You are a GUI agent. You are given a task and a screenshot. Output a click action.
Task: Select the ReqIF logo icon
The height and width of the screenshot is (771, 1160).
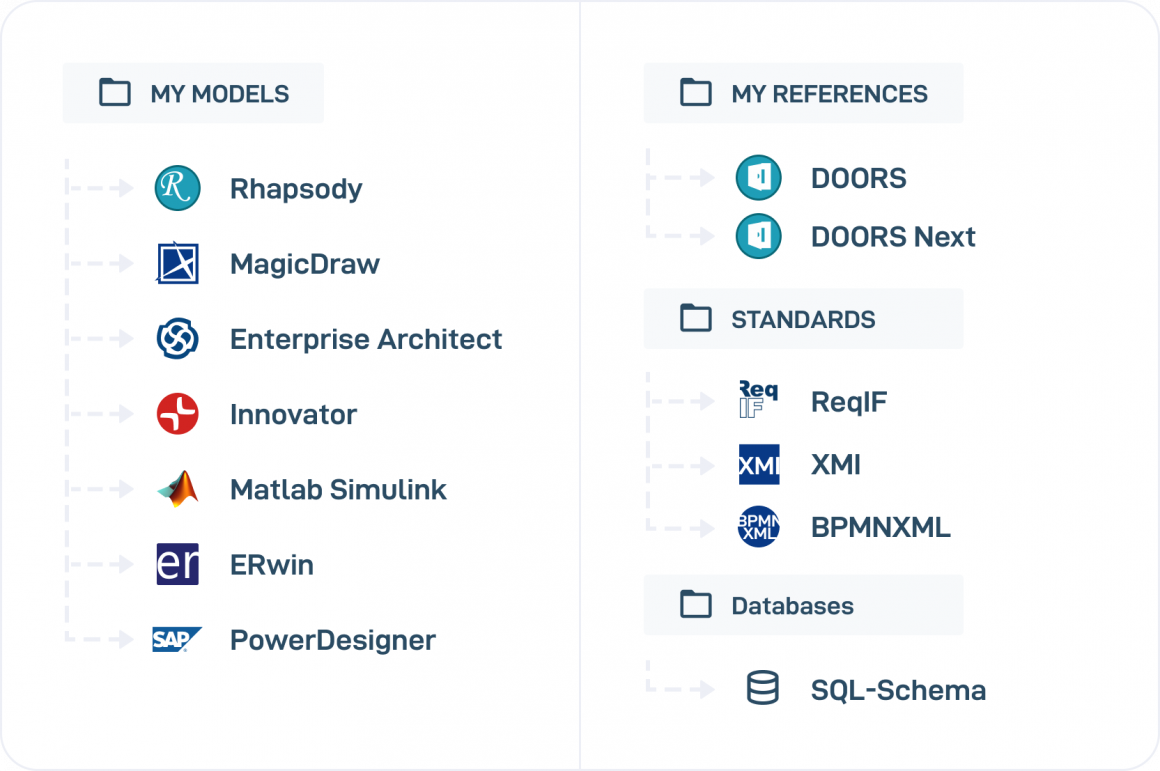758,401
